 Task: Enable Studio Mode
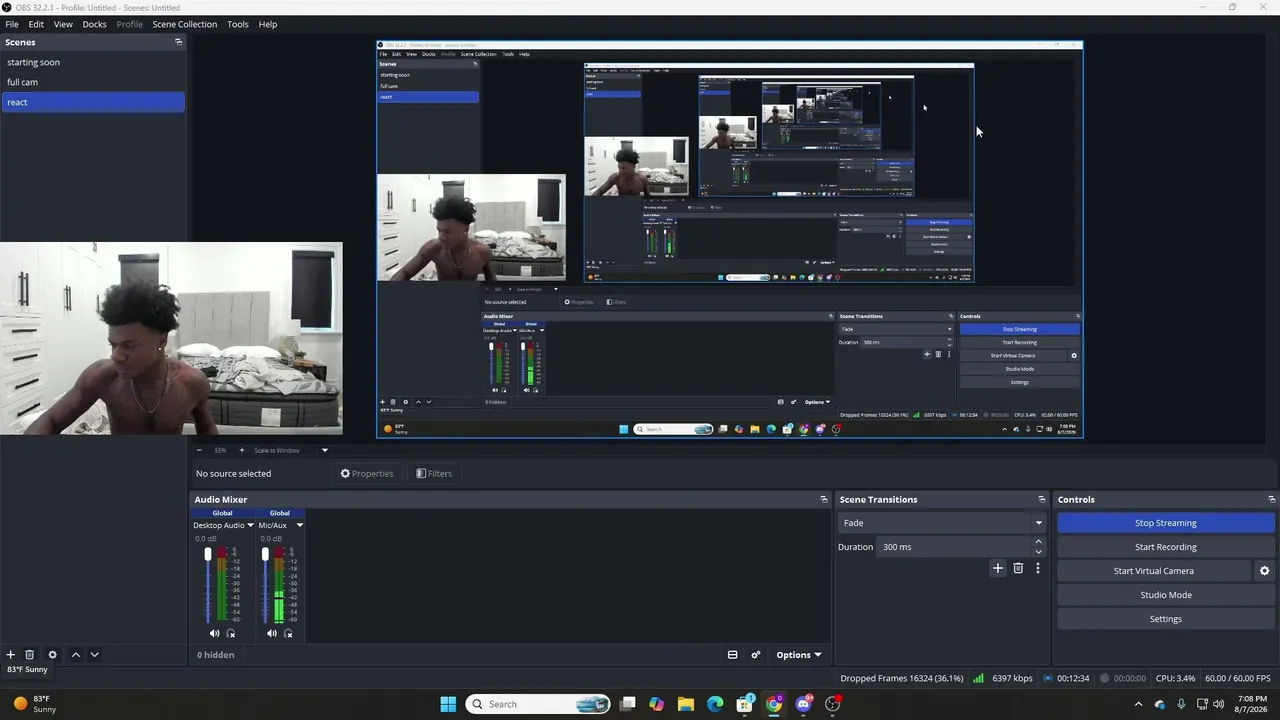[x=1166, y=595]
